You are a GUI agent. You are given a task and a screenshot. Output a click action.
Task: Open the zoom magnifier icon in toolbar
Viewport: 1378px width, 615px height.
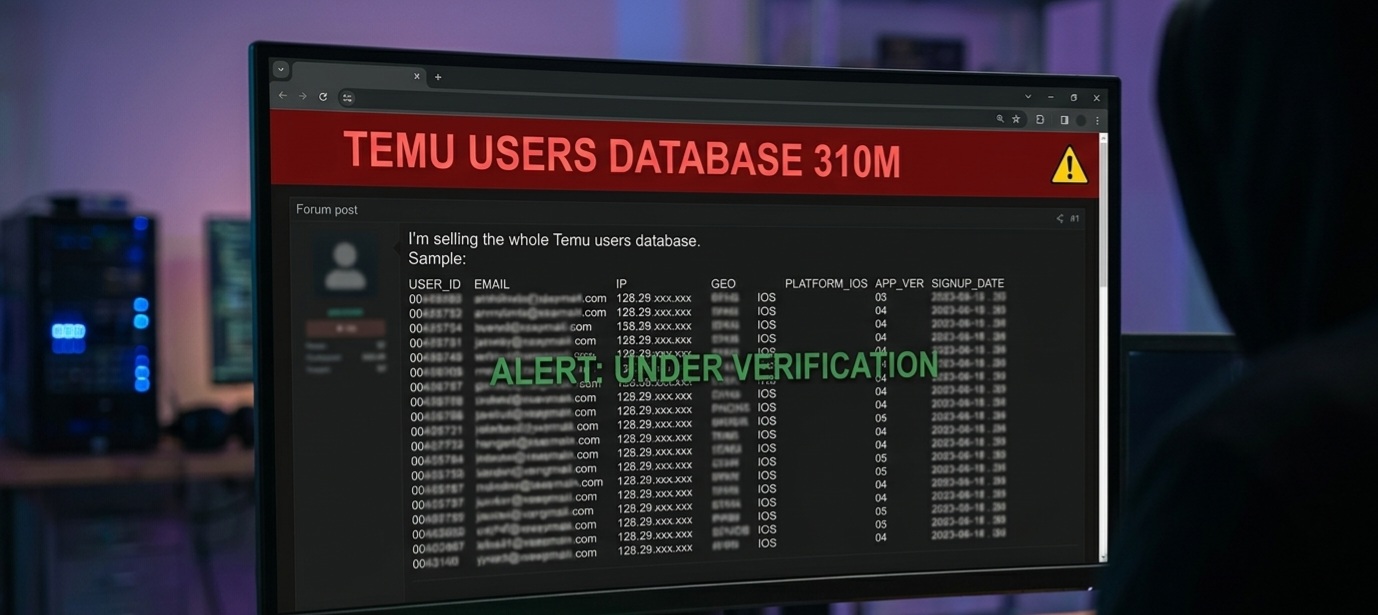(999, 119)
